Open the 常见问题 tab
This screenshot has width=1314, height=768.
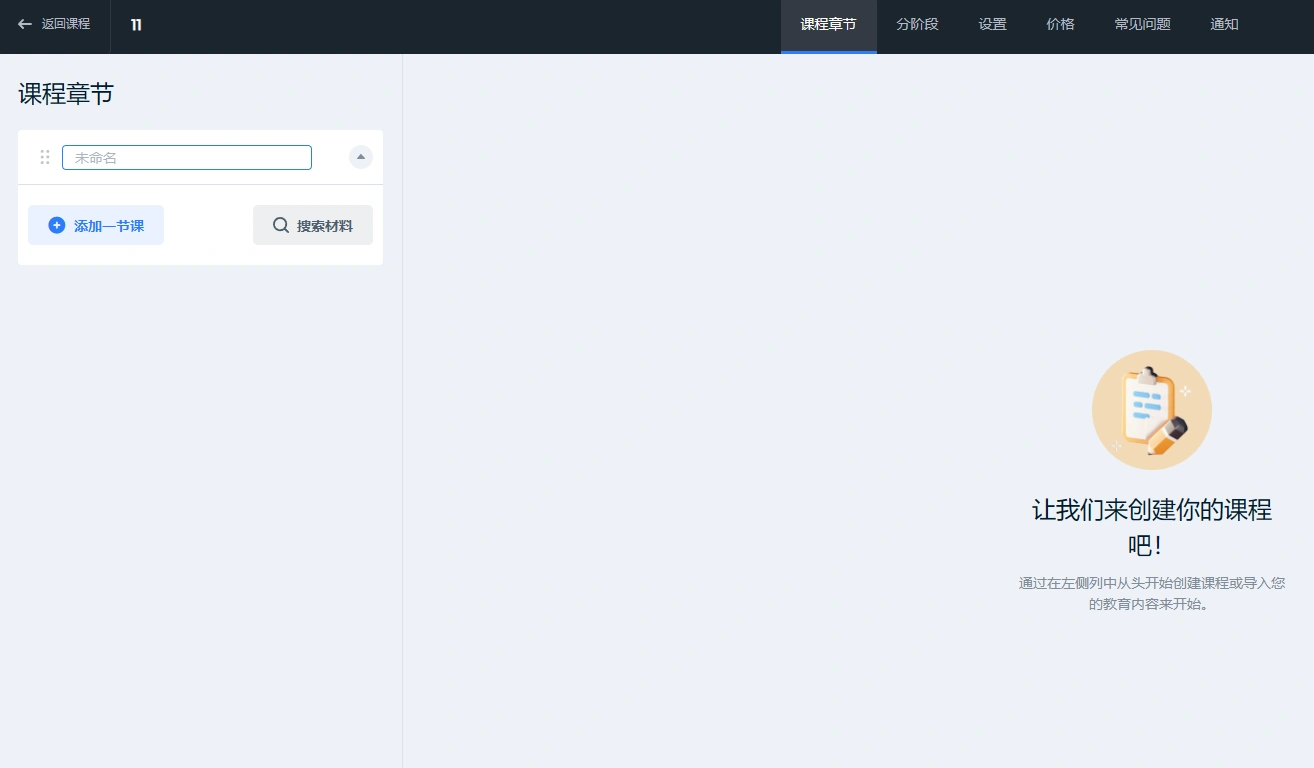[1142, 24]
